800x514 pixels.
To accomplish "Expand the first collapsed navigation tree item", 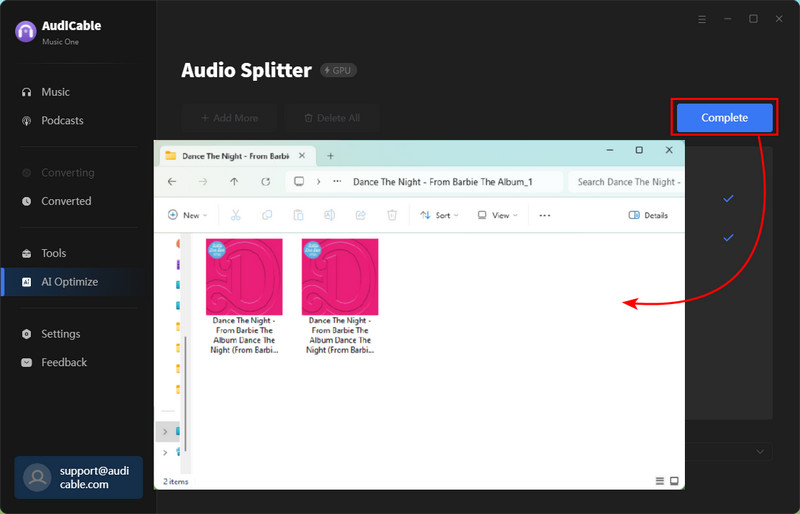I will coord(165,432).
